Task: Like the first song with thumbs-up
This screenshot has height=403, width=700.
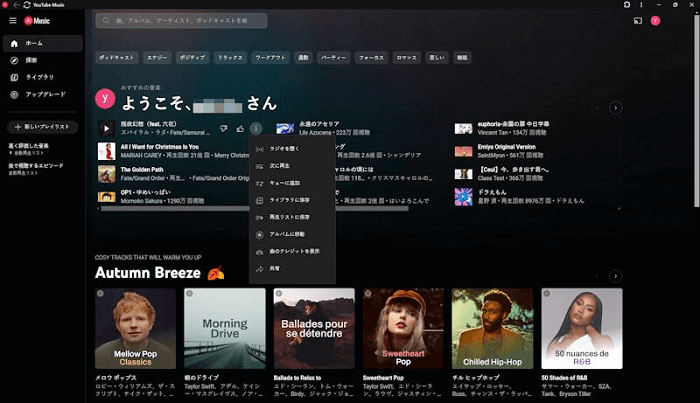Action: coord(240,129)
